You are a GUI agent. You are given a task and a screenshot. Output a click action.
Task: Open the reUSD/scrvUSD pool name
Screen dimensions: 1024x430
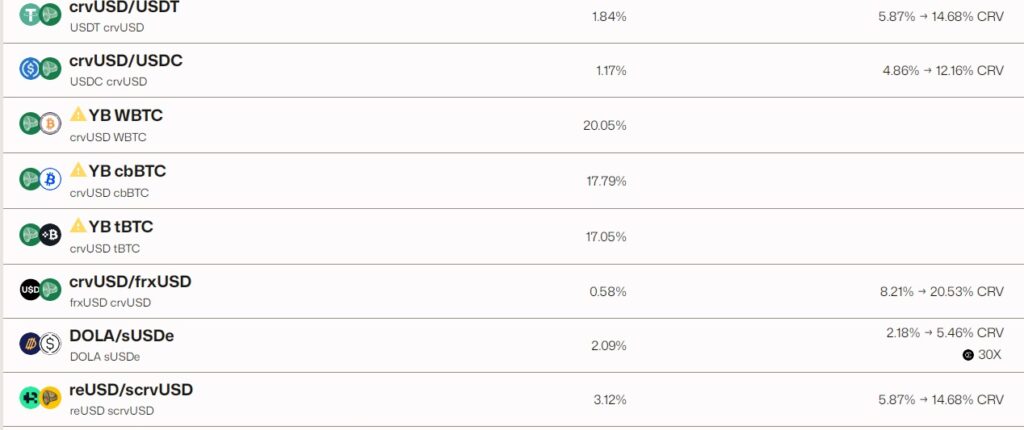click(131, 390)
